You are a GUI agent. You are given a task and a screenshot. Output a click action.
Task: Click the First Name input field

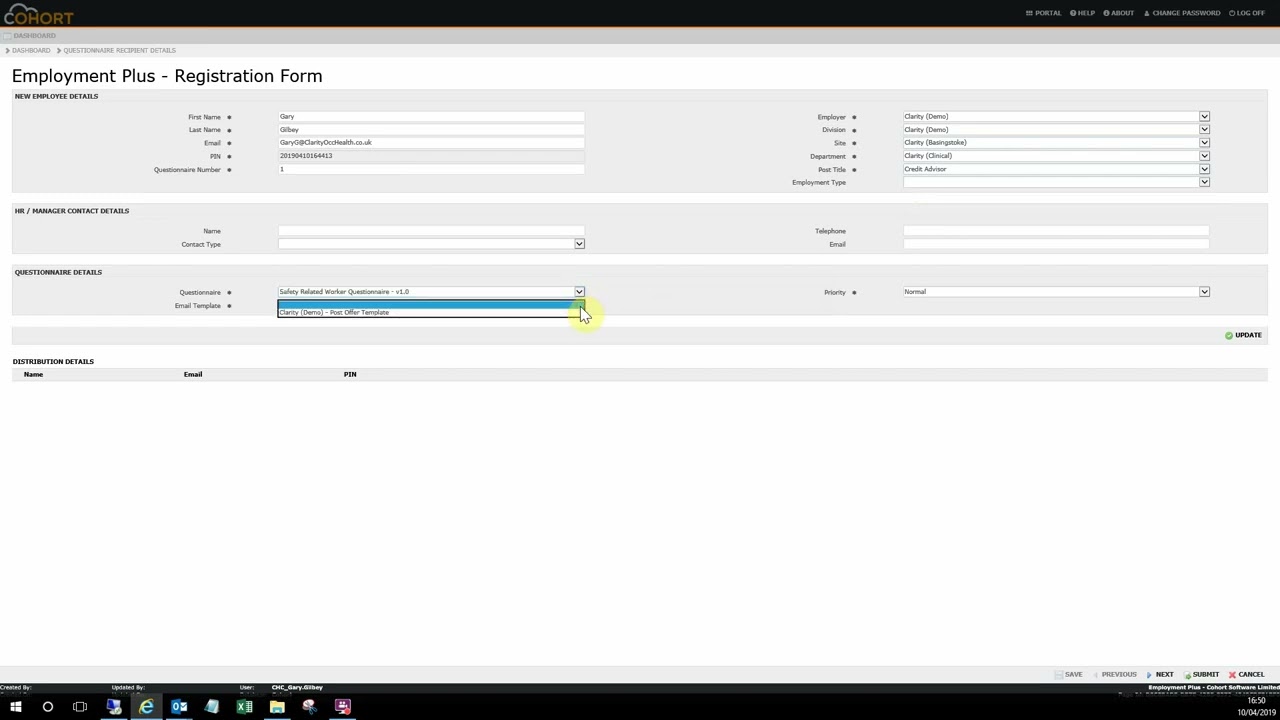pyautogui.click(x=431, y=117)
